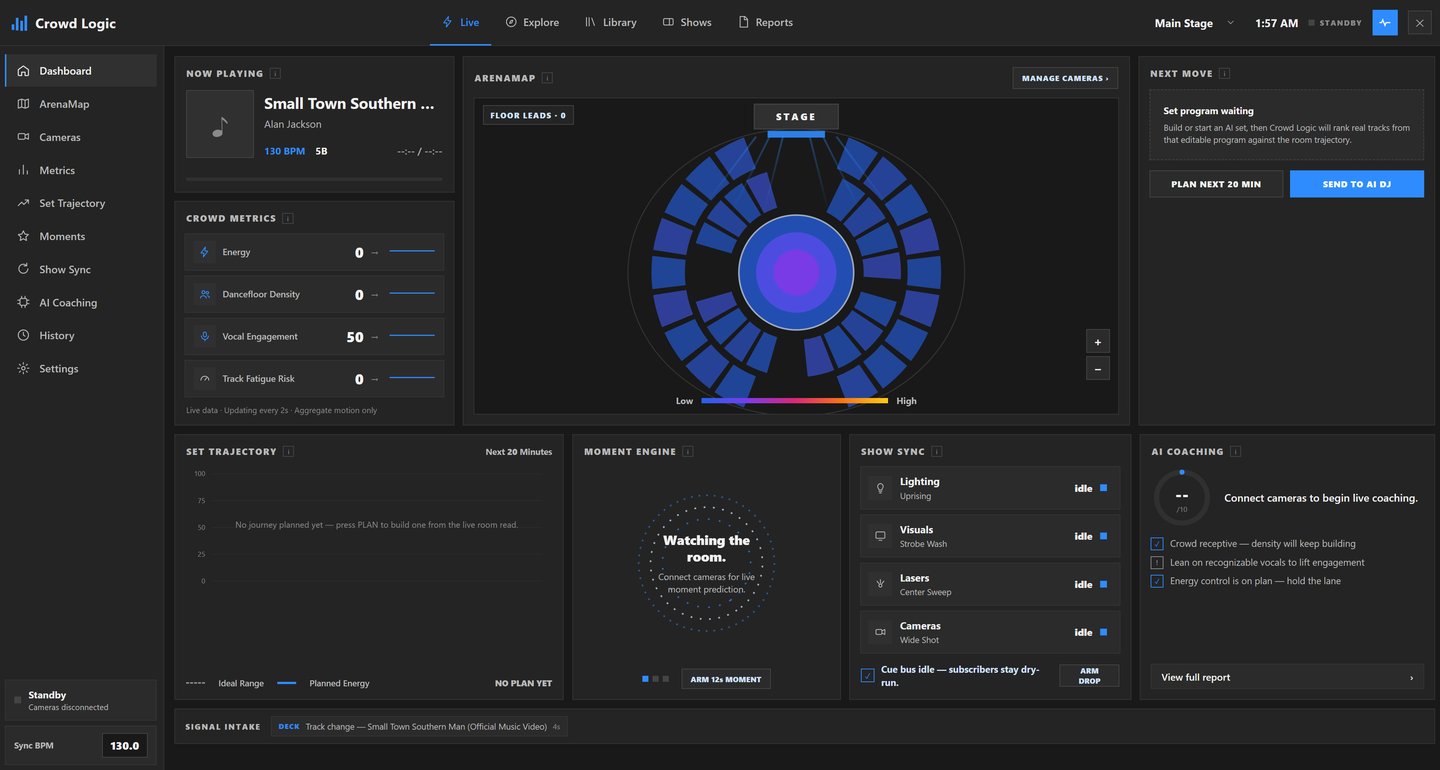Click Arm 12s Moment button
The height and width of the screenshot is (770, 1440).
click(x=726, y=679)
